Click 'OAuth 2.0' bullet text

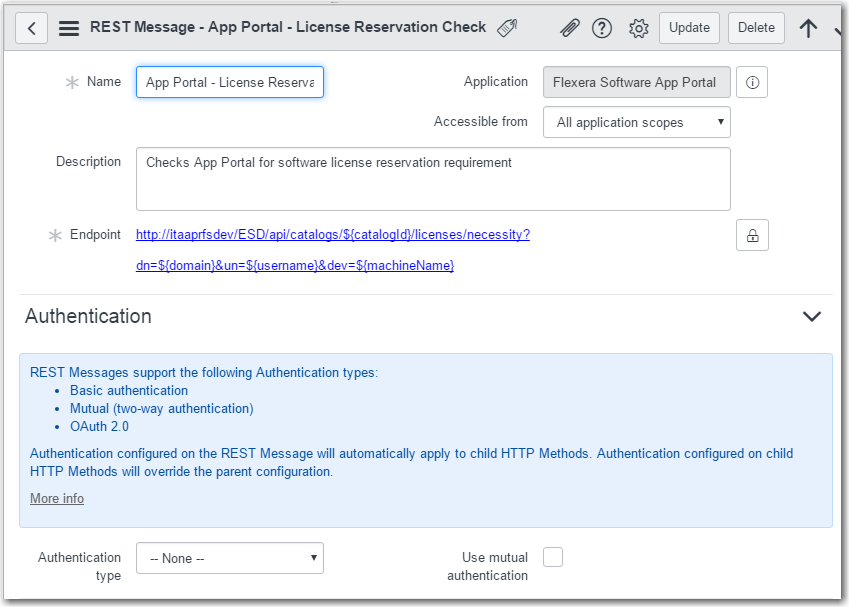click(99, 426)
